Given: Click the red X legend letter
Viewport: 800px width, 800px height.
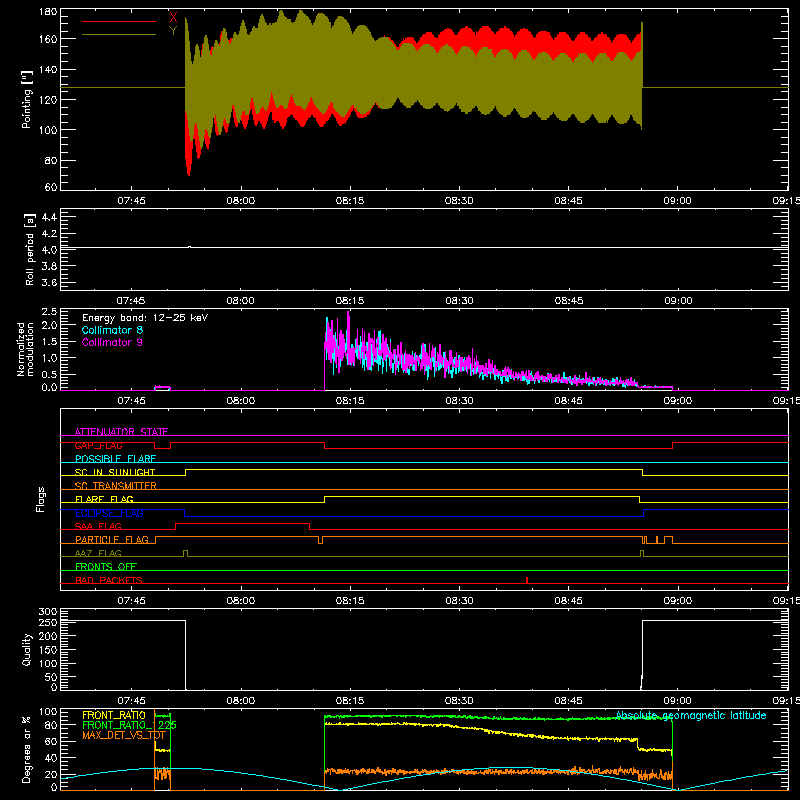Looking at the screenshot, I should (x=173, y=18).
